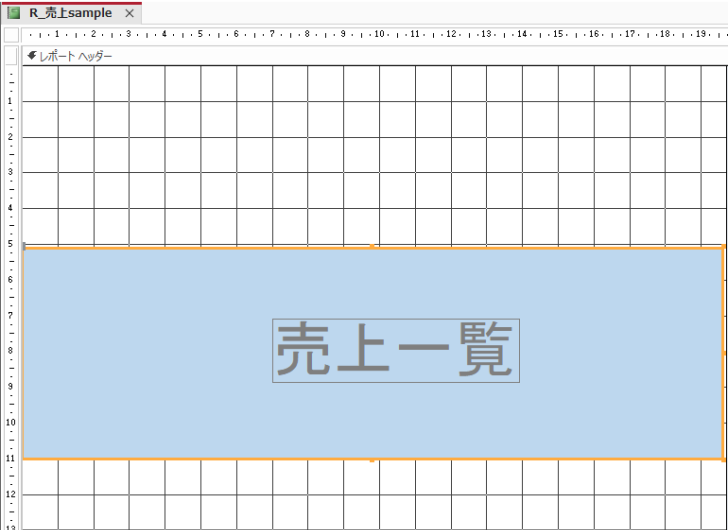Click the horizontal ruler at mark 10
Screen dimensions: 728x530
pos(379,34)
